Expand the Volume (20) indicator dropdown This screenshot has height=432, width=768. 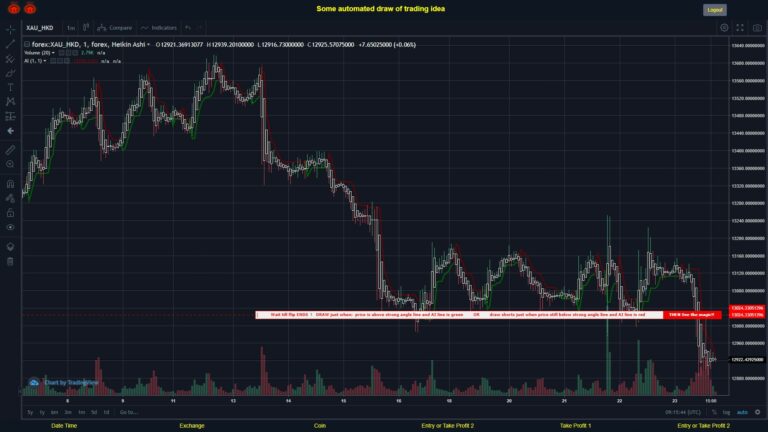(53, 53)
